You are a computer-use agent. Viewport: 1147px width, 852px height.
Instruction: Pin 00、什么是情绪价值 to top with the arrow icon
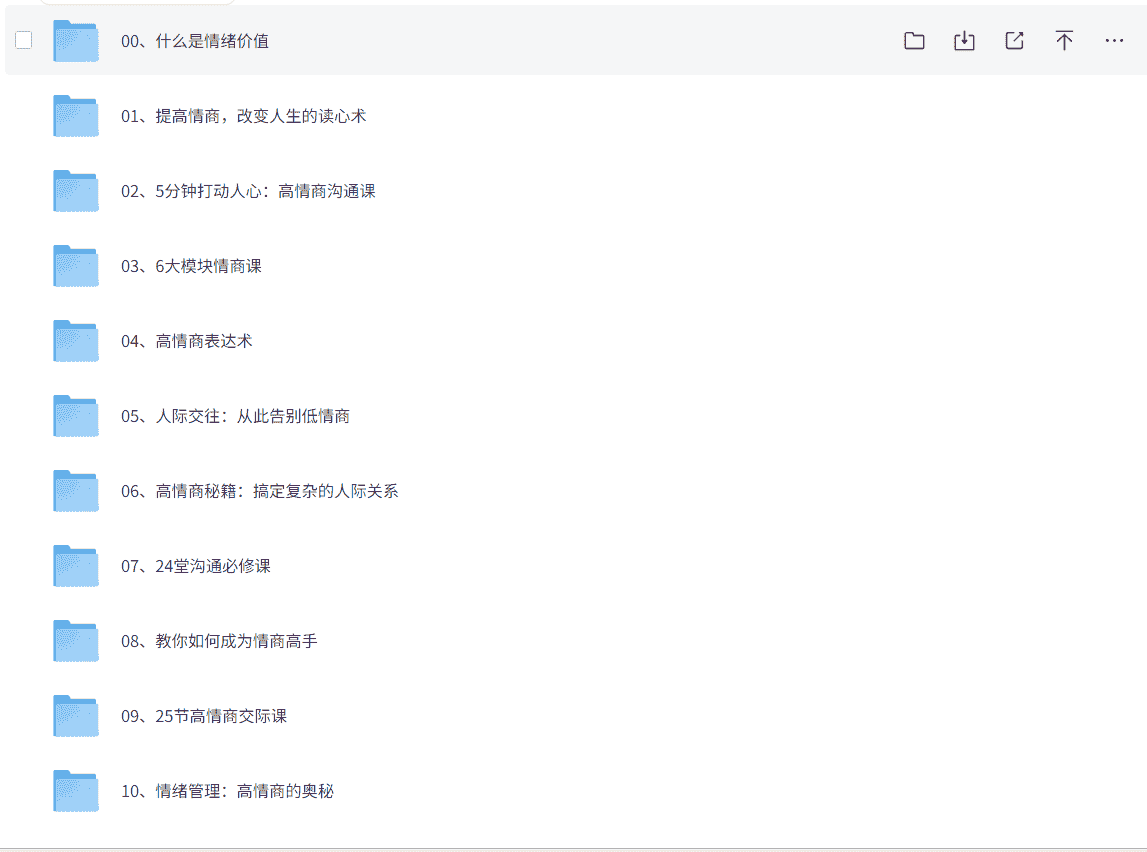[1064, 41]
